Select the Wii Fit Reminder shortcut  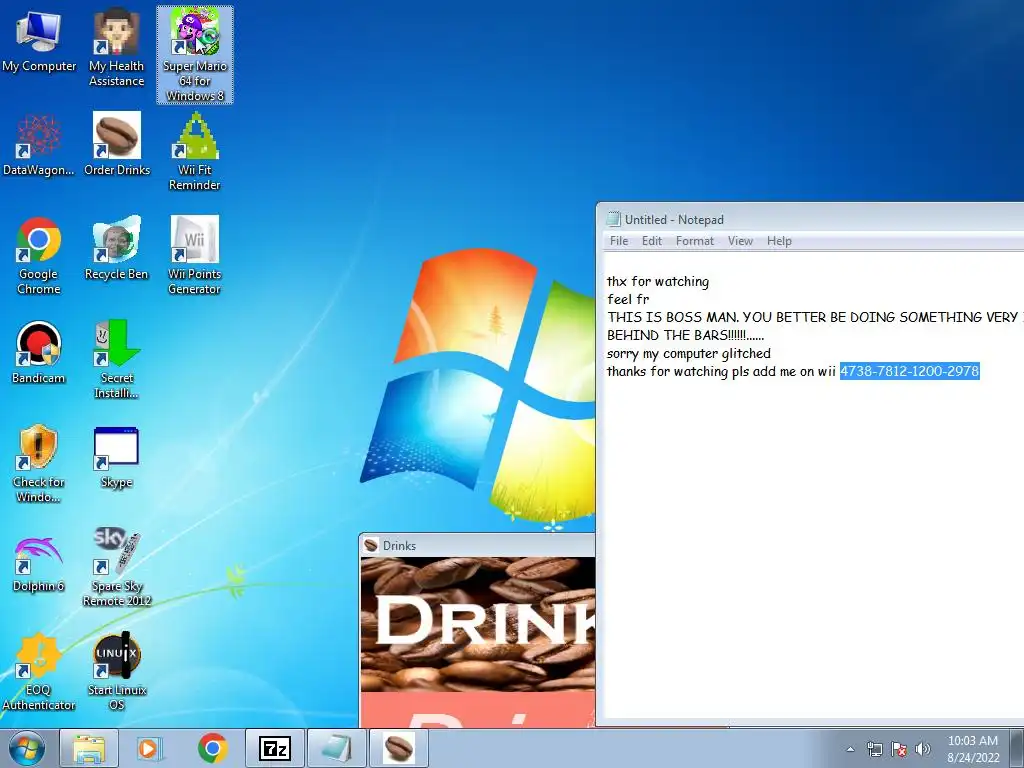click(x=195, y=152)
